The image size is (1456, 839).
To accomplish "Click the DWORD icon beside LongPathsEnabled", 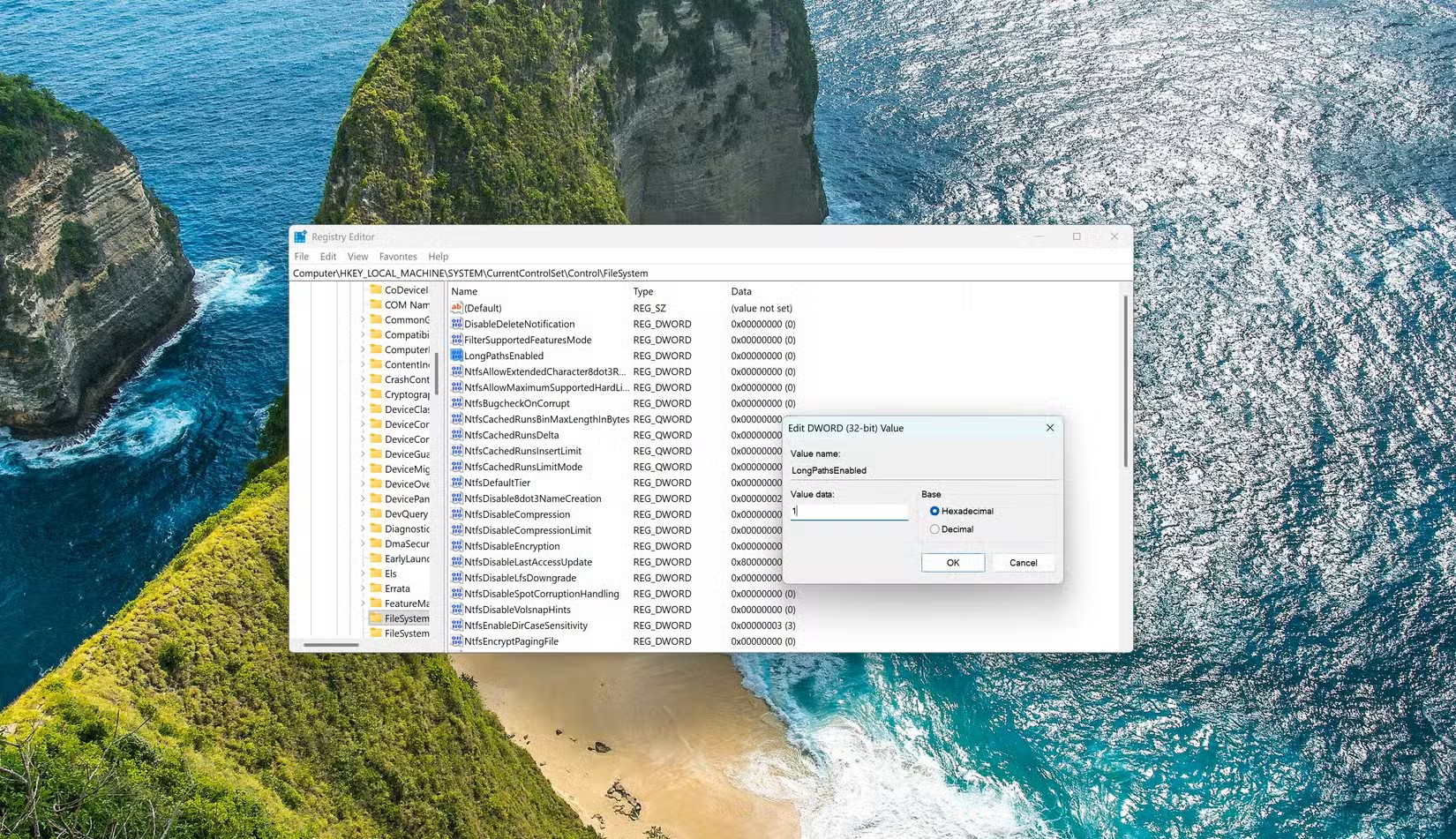I will coord(455,355).
